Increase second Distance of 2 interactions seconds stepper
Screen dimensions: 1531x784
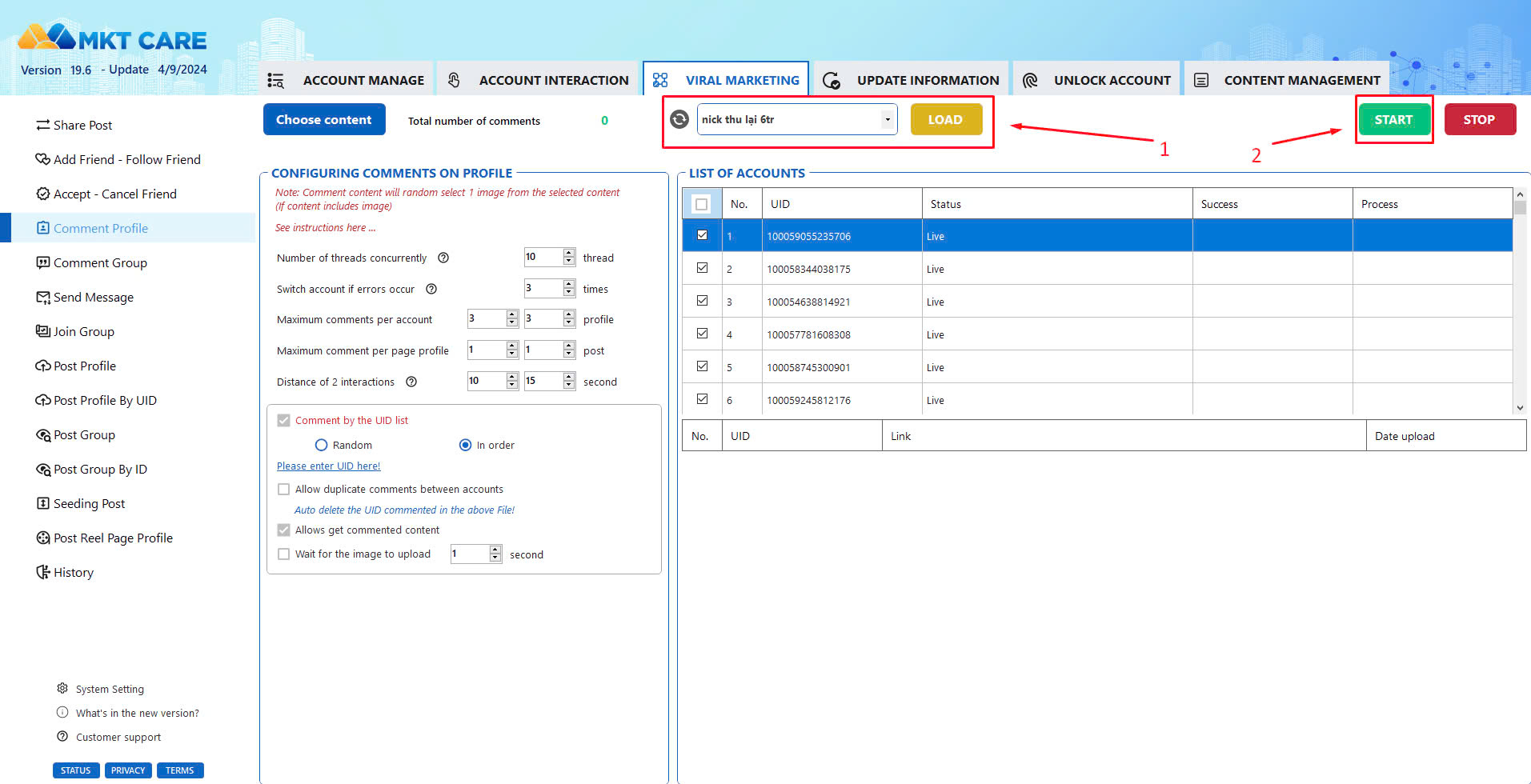tap(569, 377)
